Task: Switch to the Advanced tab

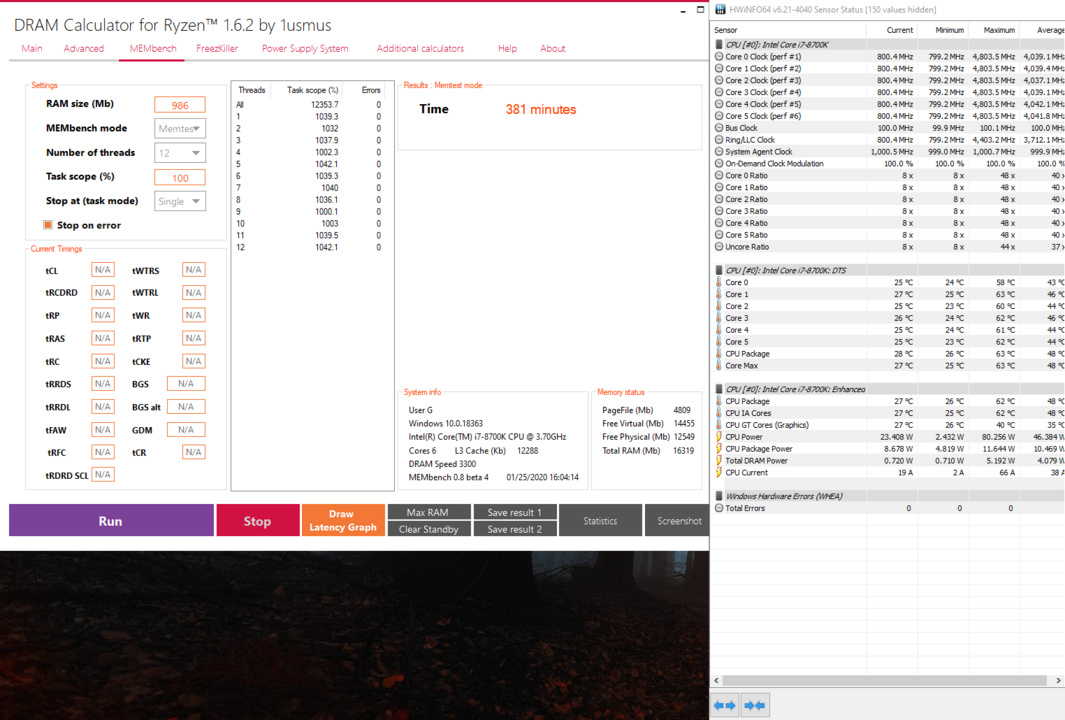Action: [84, 48]
